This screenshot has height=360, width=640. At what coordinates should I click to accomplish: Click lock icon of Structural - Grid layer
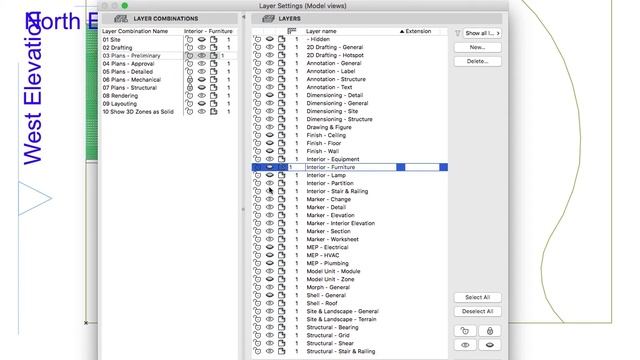point(257,335)
